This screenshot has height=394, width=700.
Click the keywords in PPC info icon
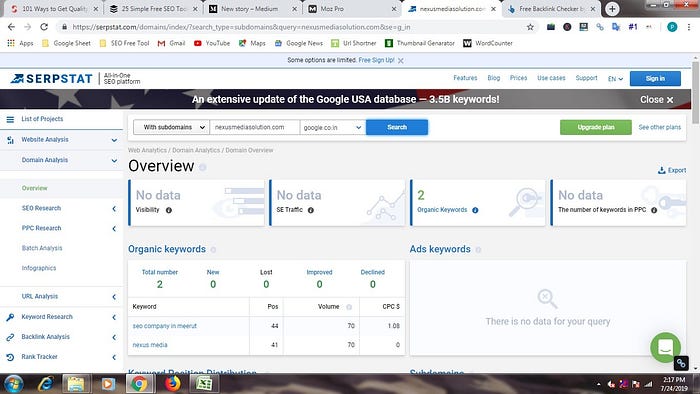tap(654, 210)
